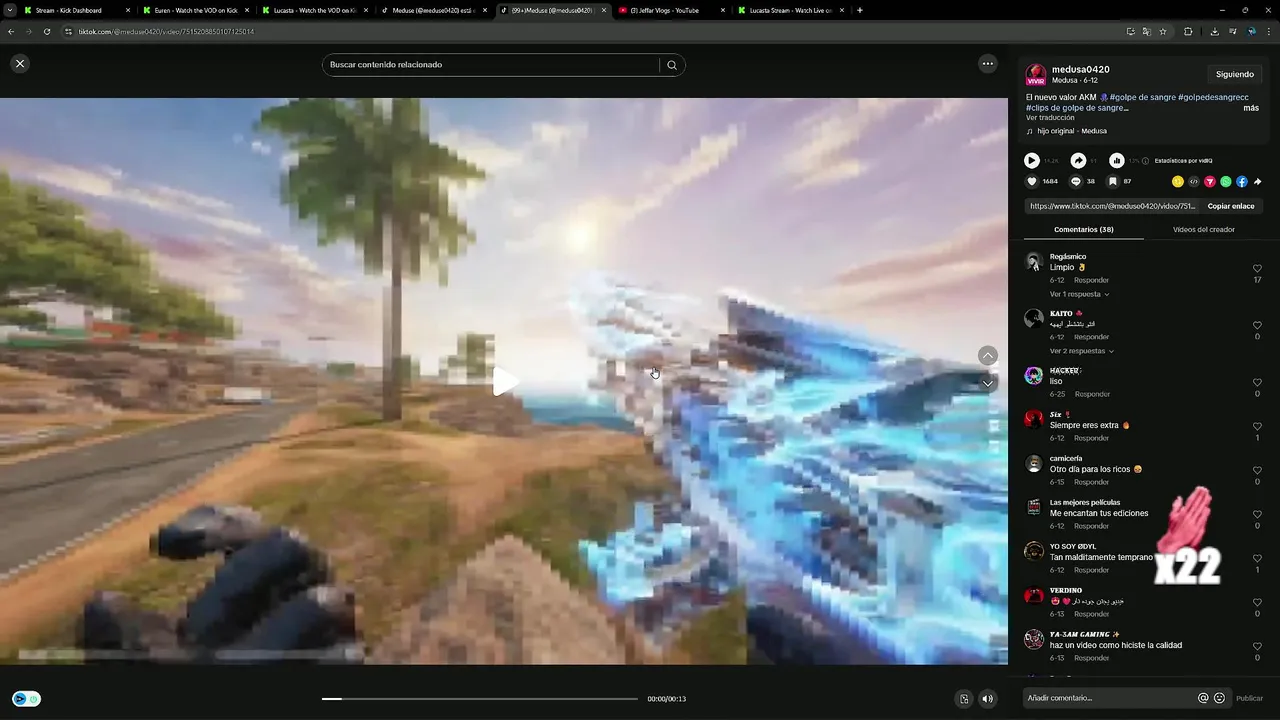Click the blue toggle at bottom left
Screen dimensions: 1280x720
[26, 699]
